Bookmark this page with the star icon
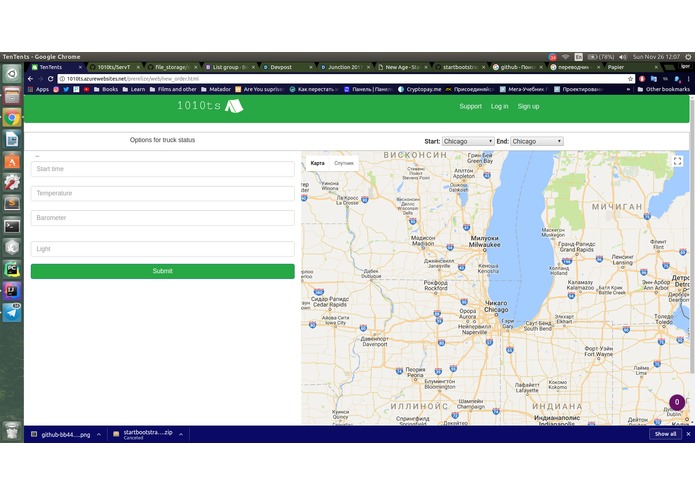 pyautogui.click(x=630, y=79)
